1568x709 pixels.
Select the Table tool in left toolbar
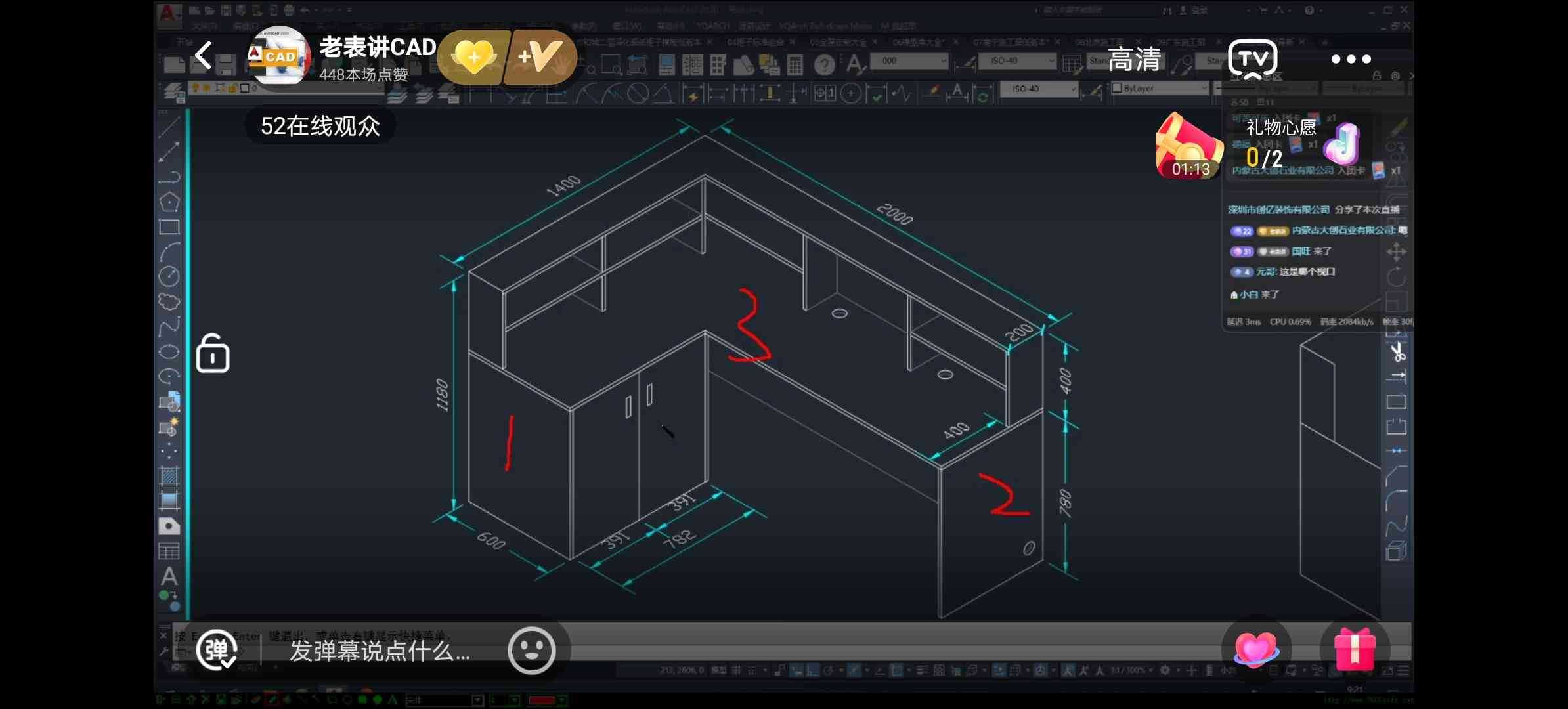point(169,551)
